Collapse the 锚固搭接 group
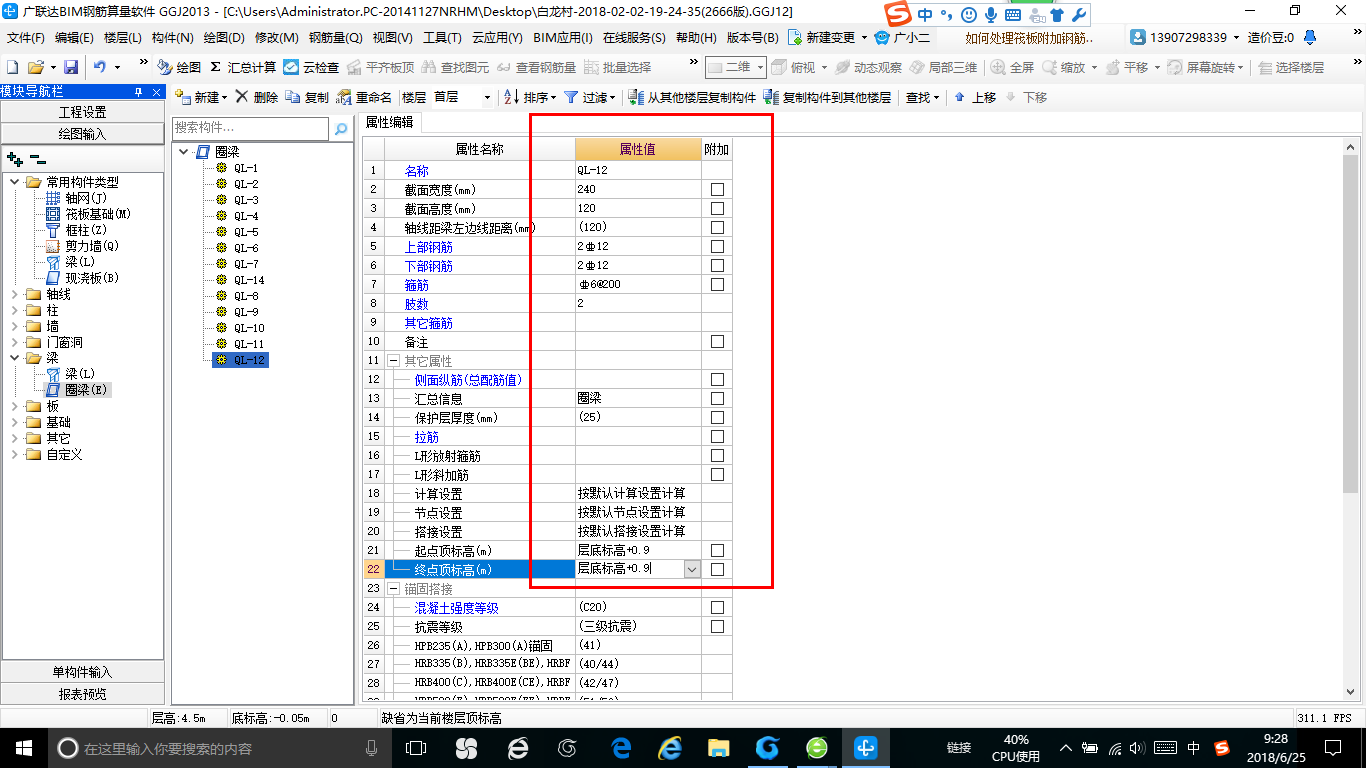1366x768 pixels. pos(394,588)
